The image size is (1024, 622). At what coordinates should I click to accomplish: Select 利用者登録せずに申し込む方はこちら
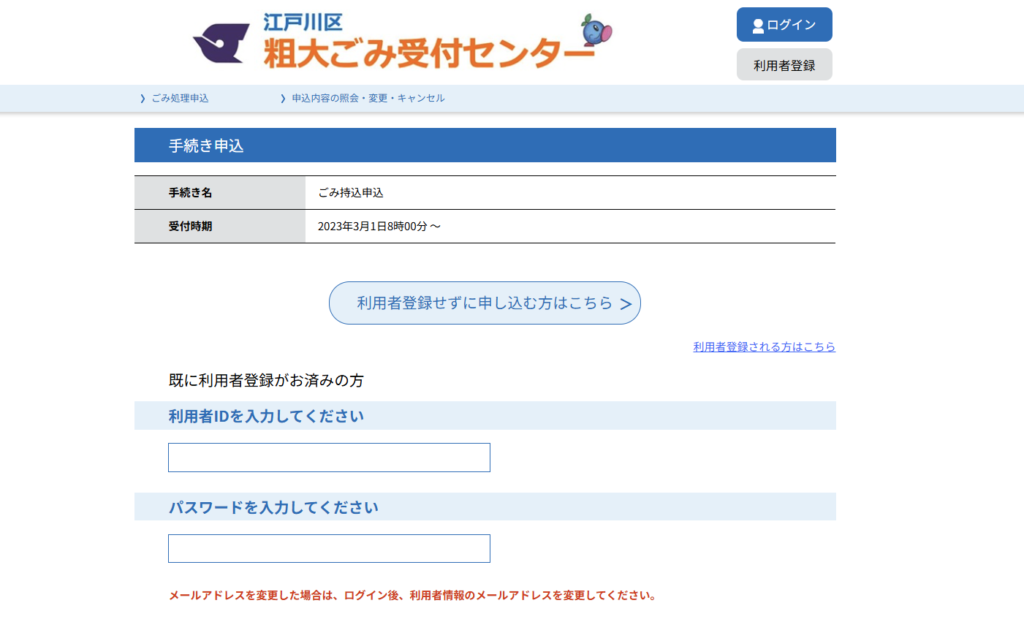(484, 303)
